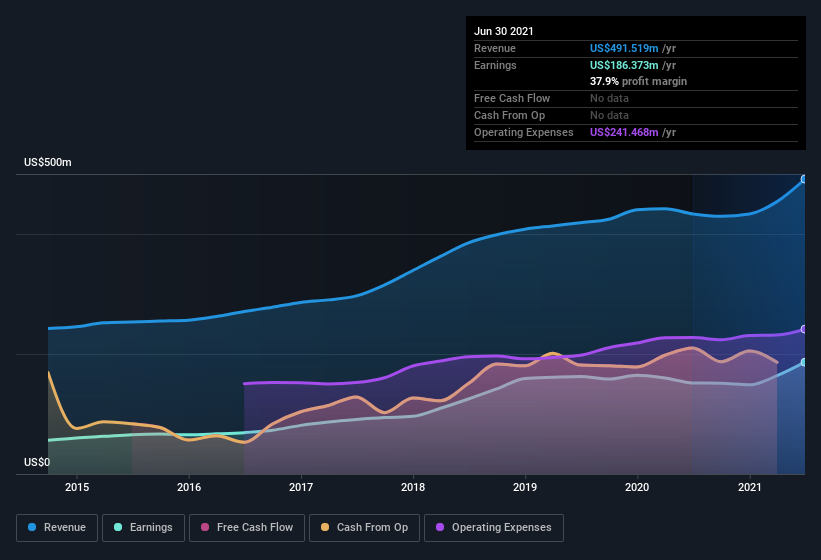Toggle the Earnings legend series
Image resolution: width=821 pixels, height=560 pixels.
[143, 528]
